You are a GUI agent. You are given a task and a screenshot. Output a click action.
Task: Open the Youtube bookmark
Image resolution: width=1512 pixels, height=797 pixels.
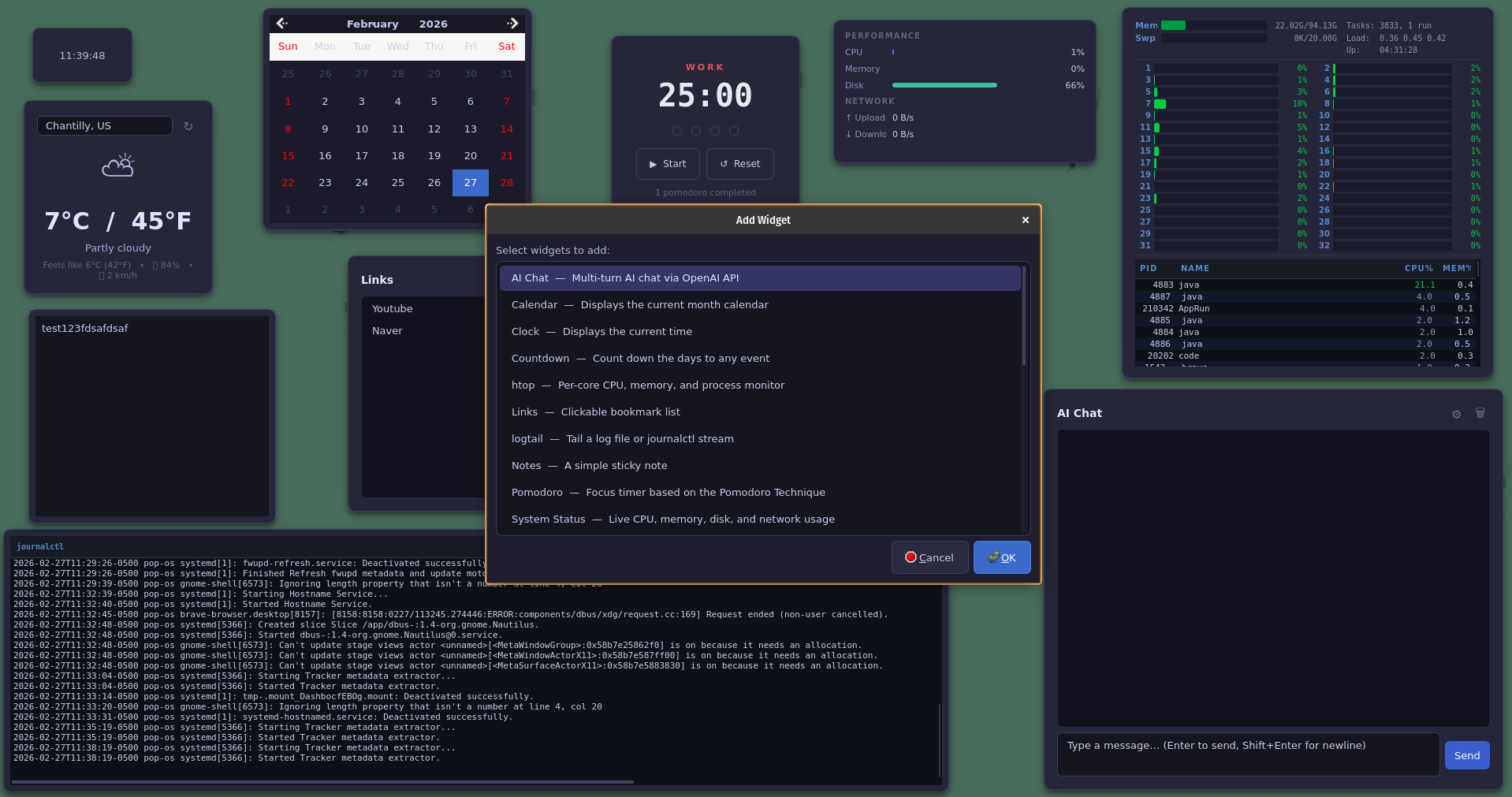coord(392,308)
